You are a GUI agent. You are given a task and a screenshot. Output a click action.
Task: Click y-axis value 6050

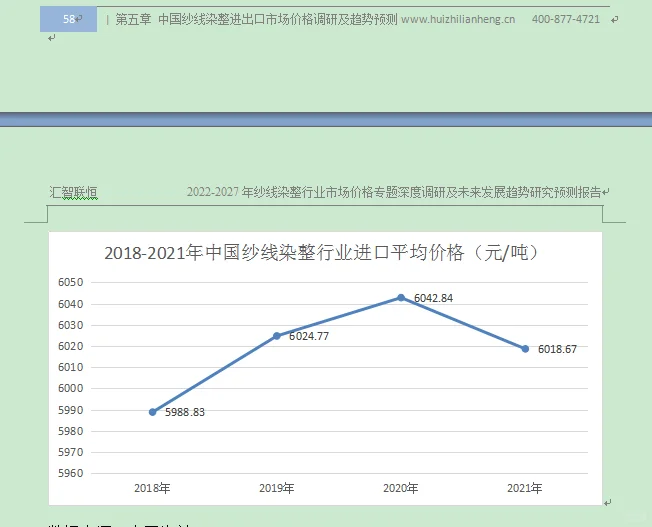[71, 282]
